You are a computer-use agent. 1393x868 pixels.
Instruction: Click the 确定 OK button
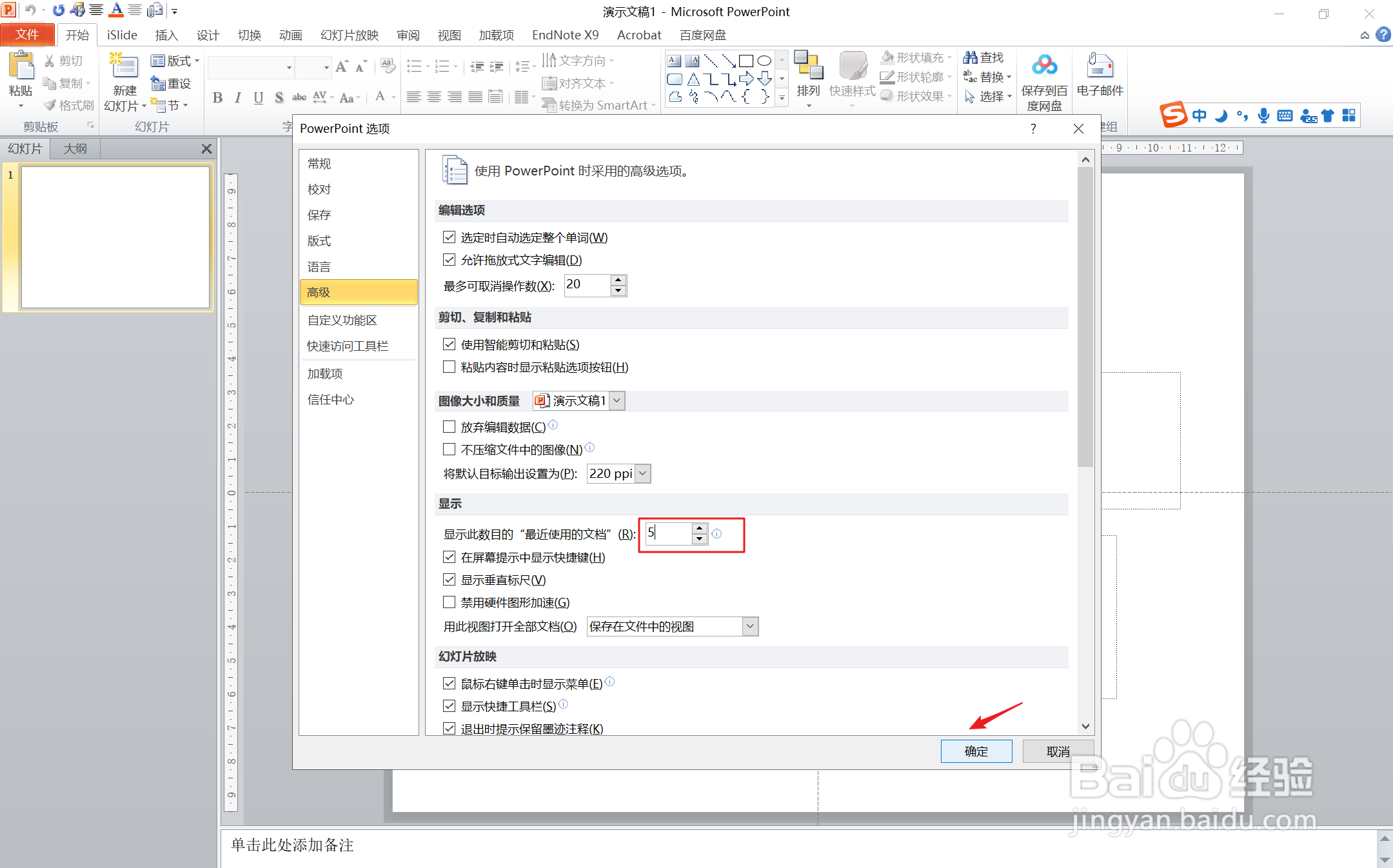point(976,751)
